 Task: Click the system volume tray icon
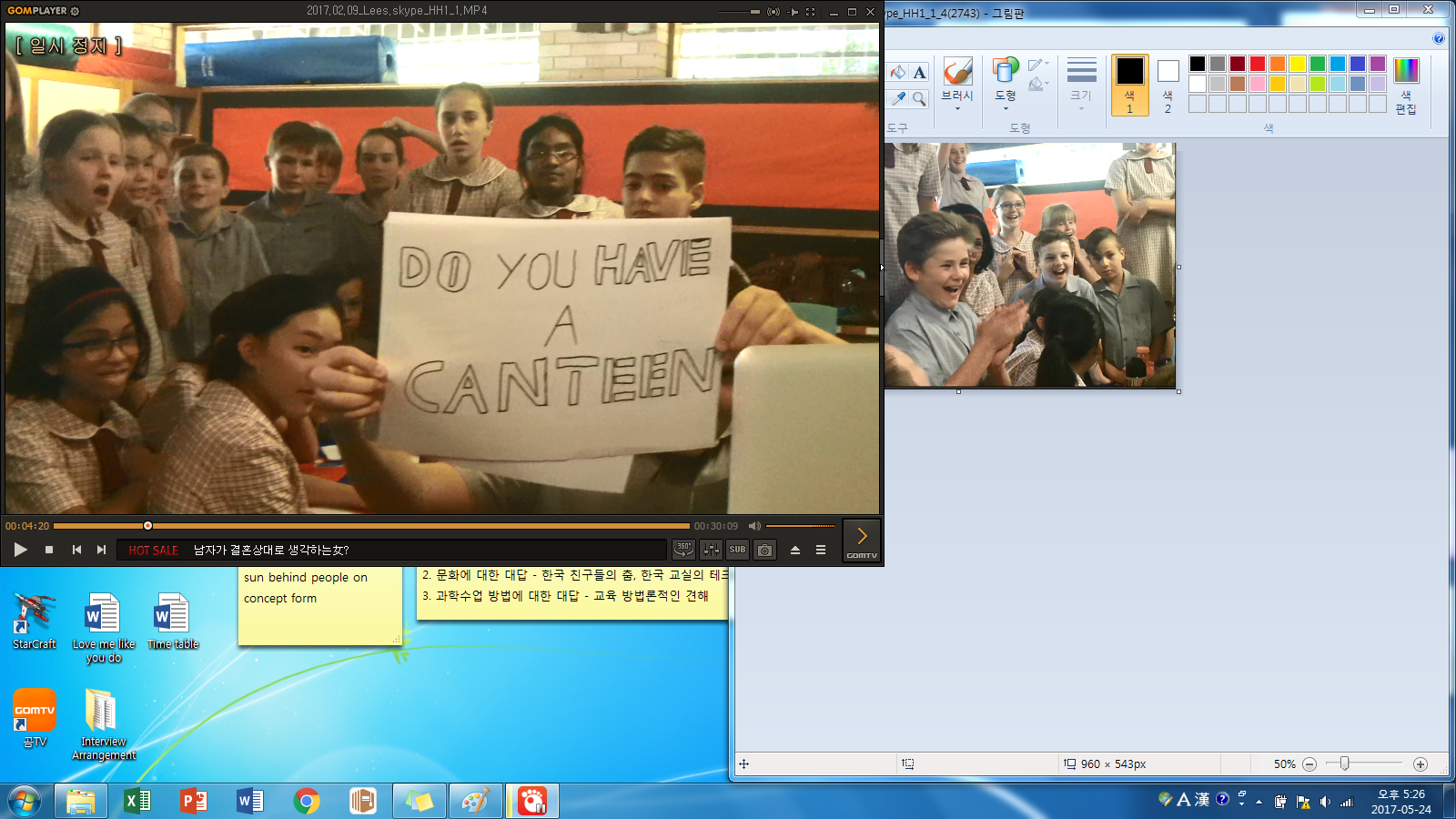click(x=1325, y=802)
